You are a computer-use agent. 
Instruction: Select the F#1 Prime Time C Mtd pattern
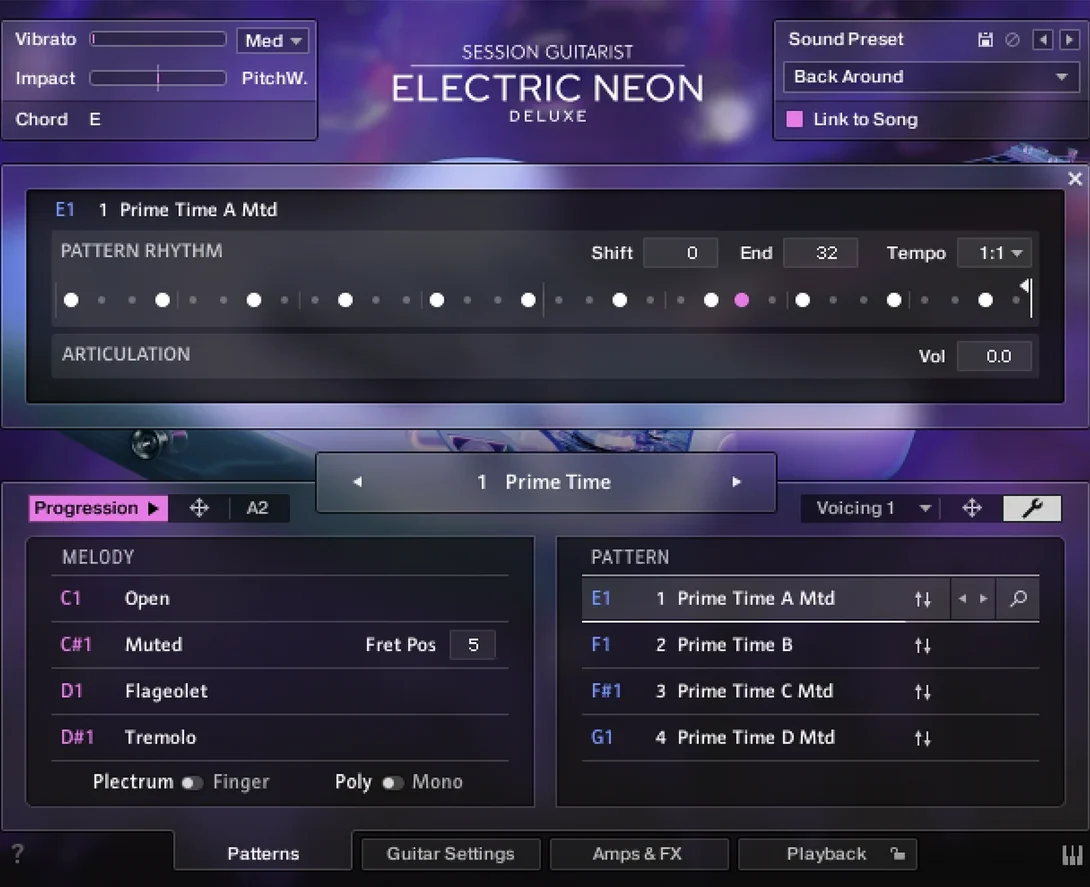811,691
